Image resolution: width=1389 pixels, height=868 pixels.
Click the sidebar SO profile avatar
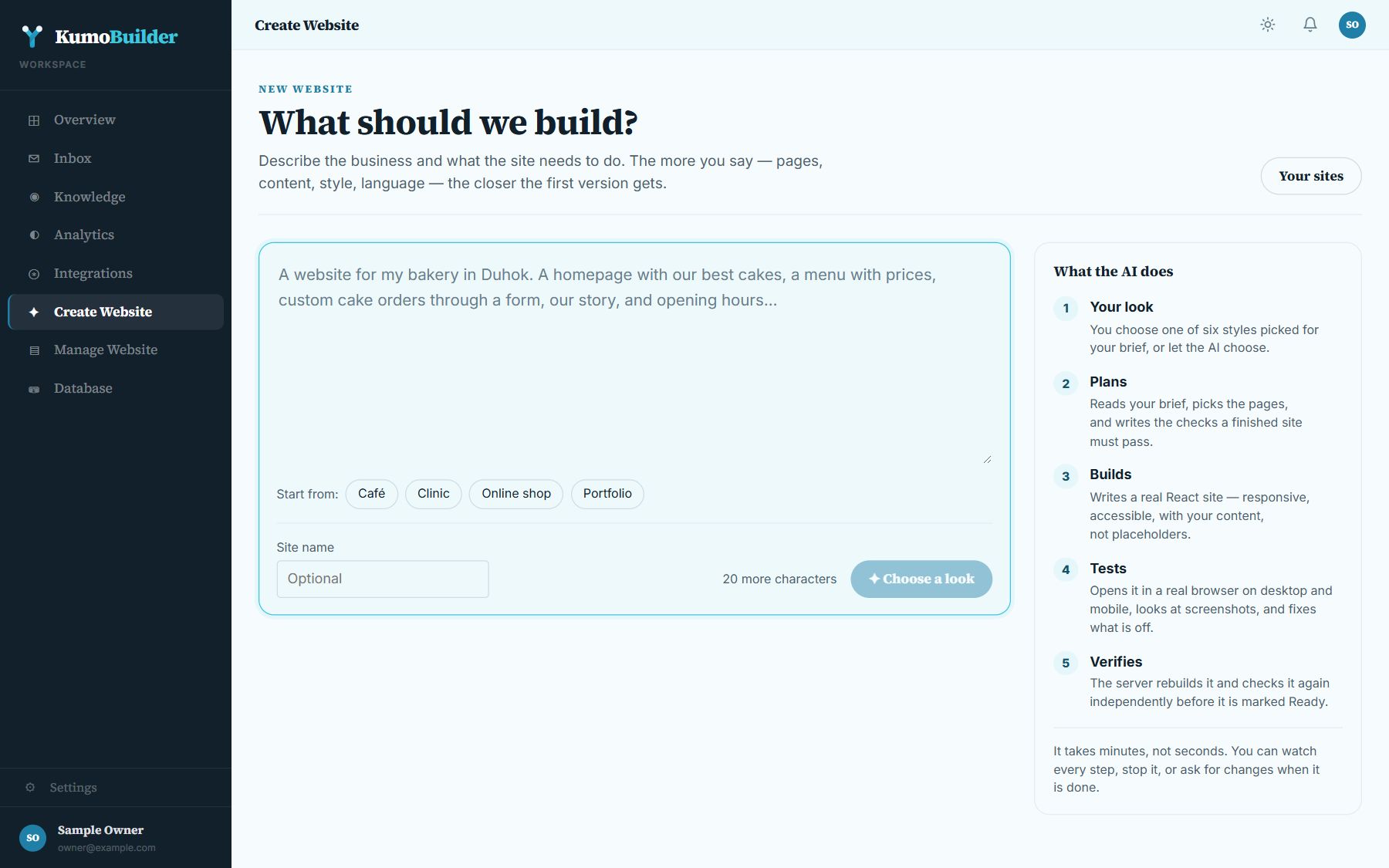pos(32,838)
